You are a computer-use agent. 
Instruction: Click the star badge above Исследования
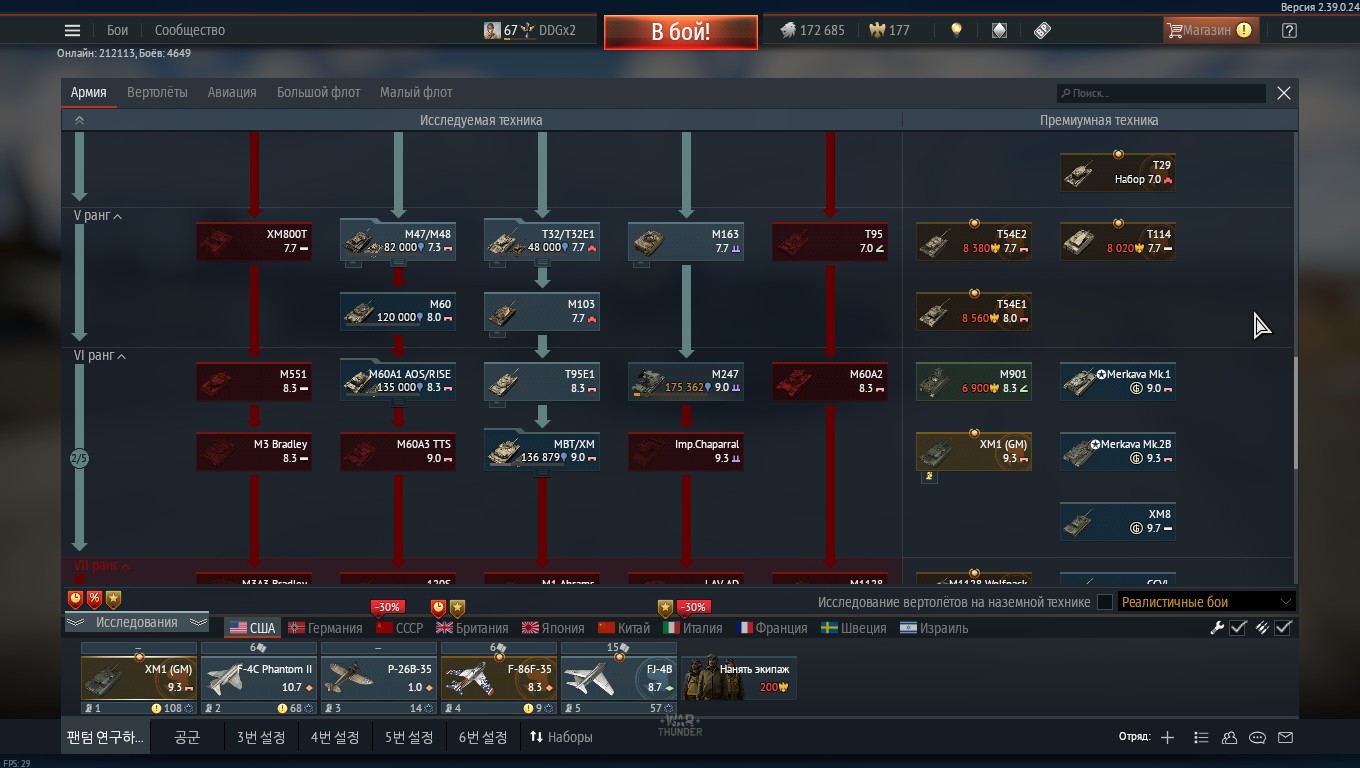click(x=113, y=599)
